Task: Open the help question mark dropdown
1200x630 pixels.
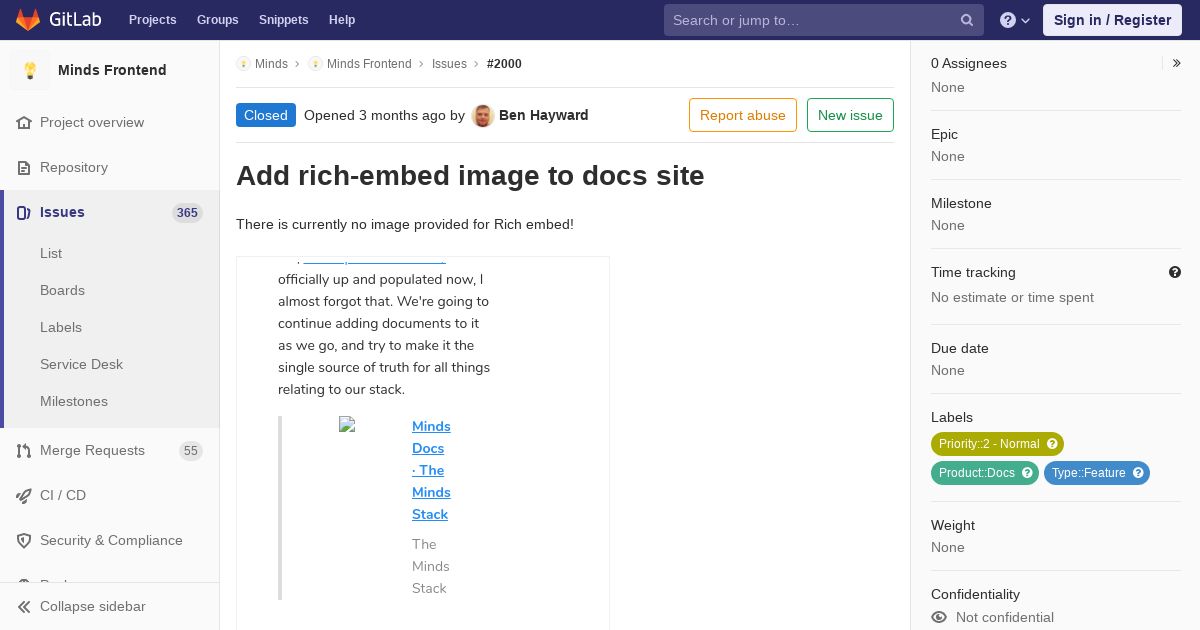Action: (x=1015, y=20)
